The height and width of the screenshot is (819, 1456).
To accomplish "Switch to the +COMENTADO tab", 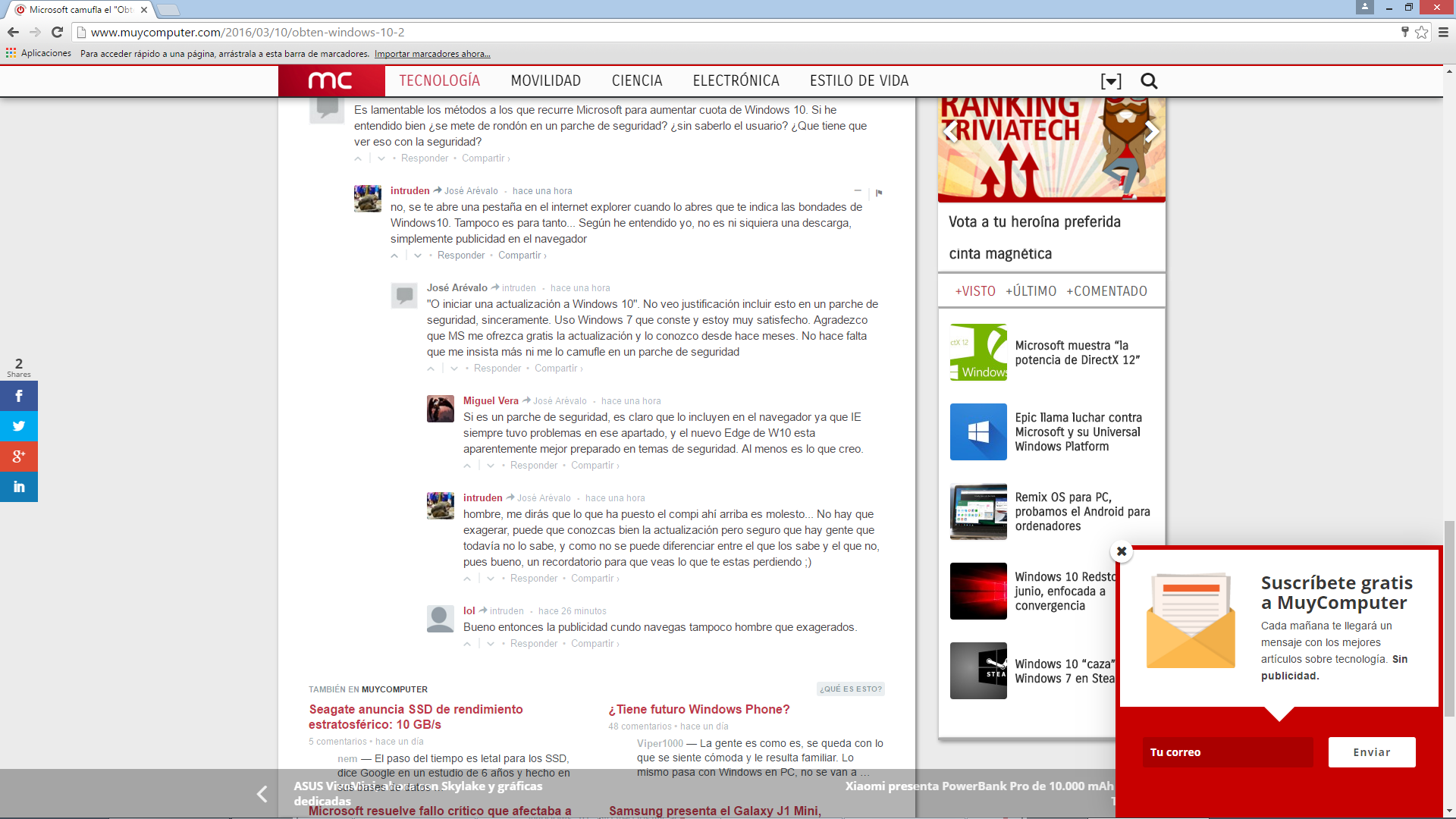I will point(1107,291).
